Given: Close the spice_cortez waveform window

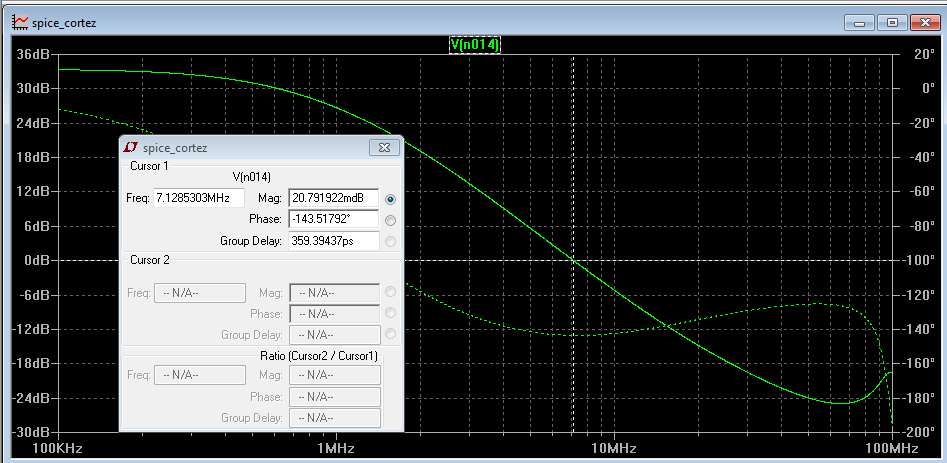Looking at the screenshot, I should (x=925, y=23).
